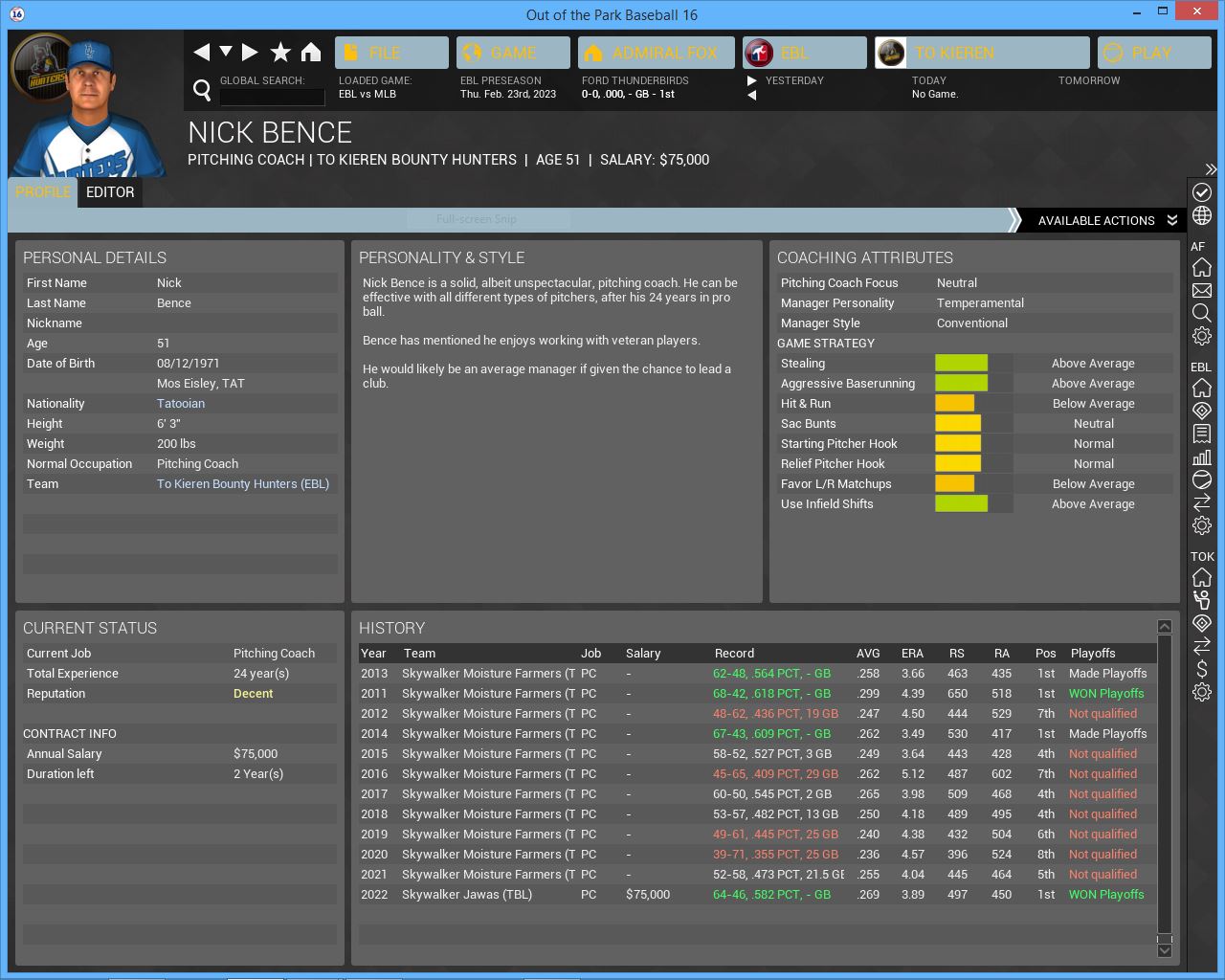1225x980 pixels.
Task: Open the FILE menu
Action: coord(391,53)
